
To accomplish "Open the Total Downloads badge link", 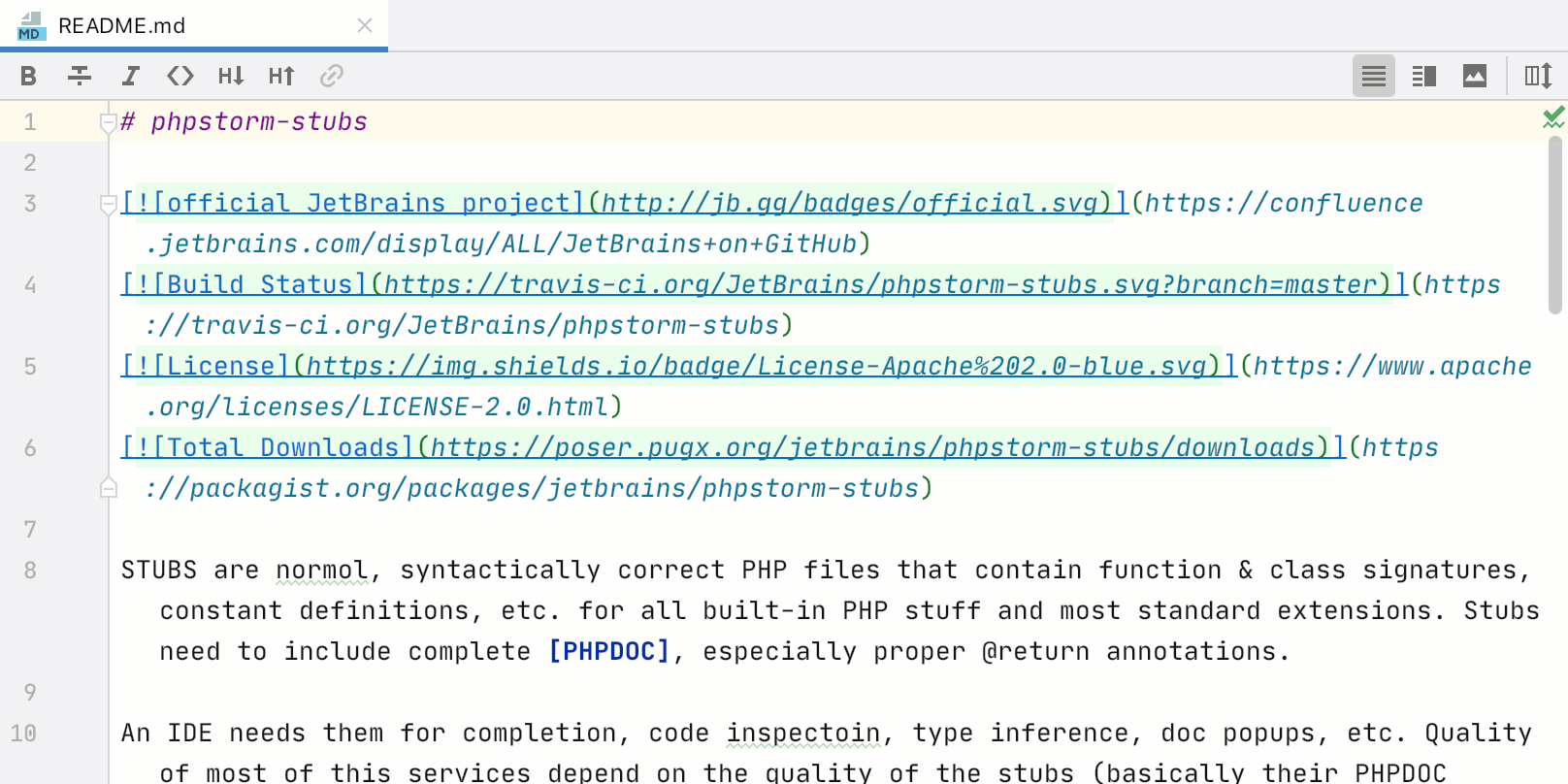I will coord(734,447).
